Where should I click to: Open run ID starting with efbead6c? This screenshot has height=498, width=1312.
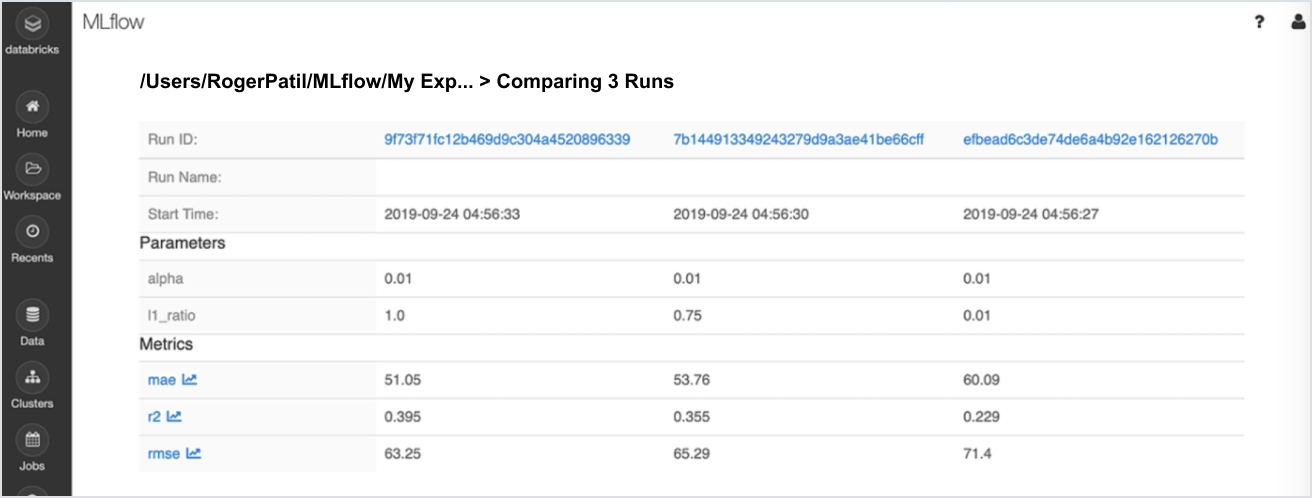click(x=1090, y=139)
